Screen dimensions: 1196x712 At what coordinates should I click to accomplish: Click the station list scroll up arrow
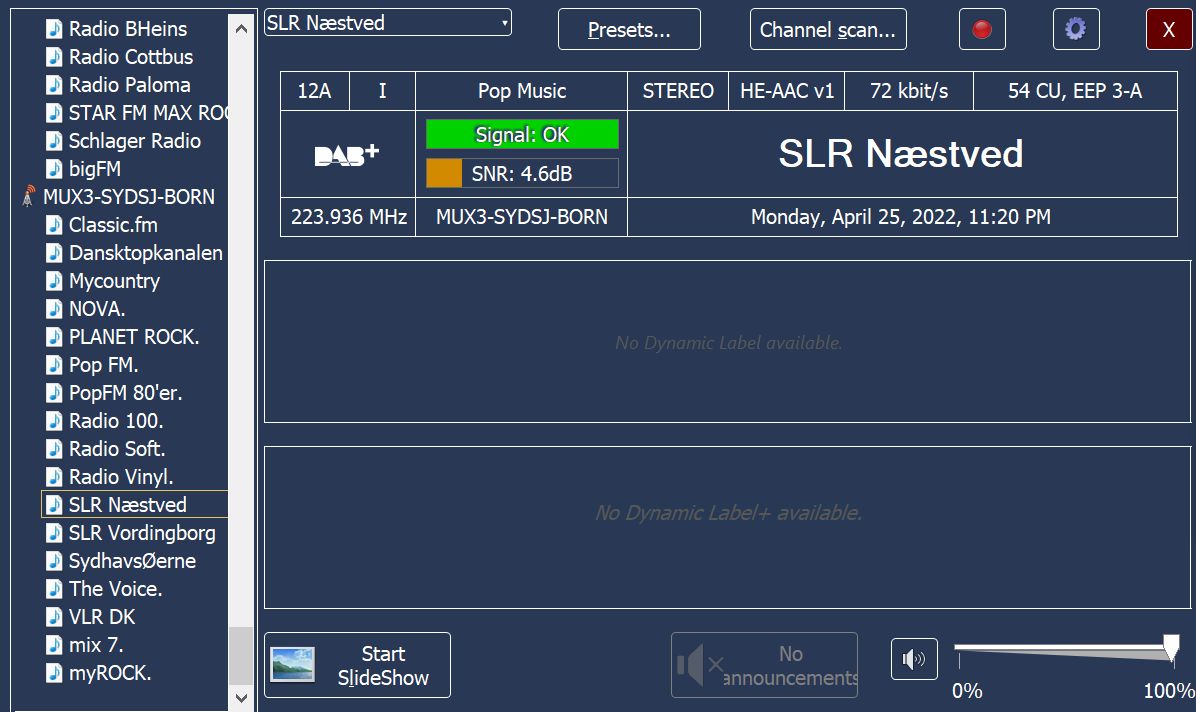click(x=241, y=29)
